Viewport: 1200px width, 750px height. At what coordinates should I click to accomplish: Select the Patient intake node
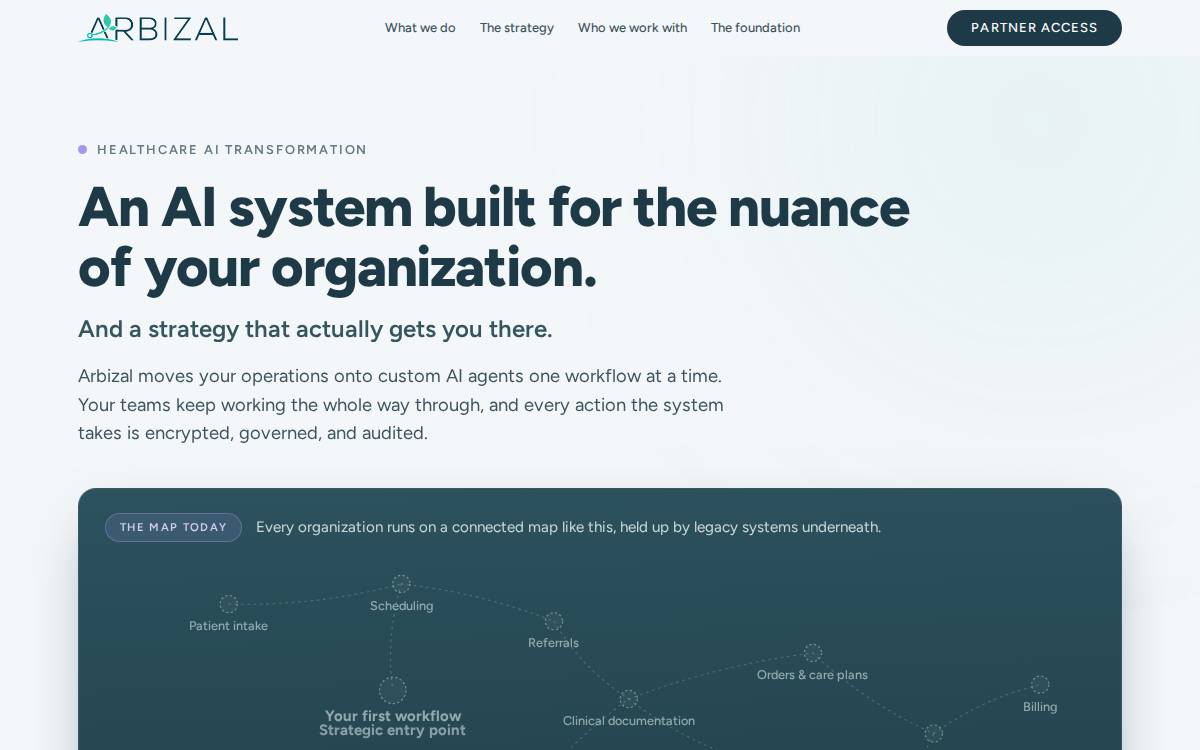tap(229, 604)
